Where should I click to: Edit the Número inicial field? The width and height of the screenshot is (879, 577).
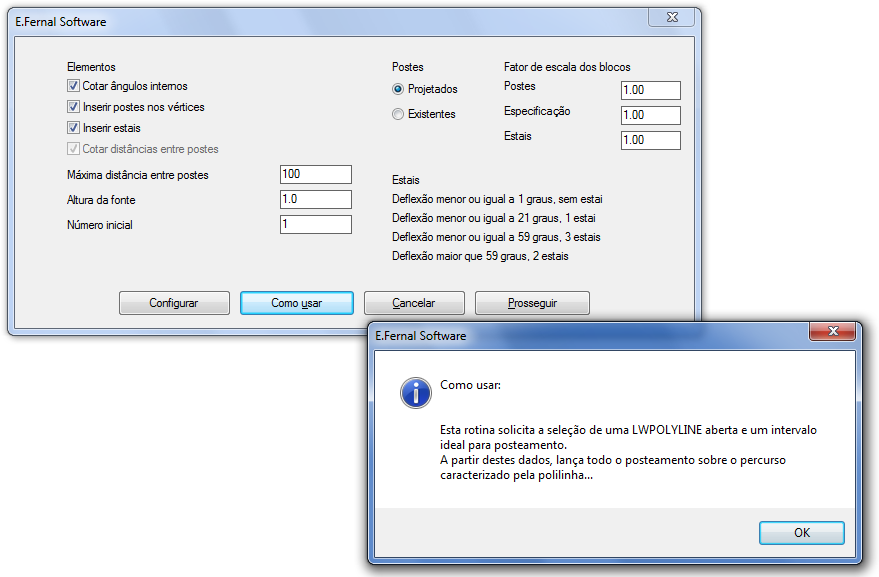pyautogui.click(x=316, y=224)
